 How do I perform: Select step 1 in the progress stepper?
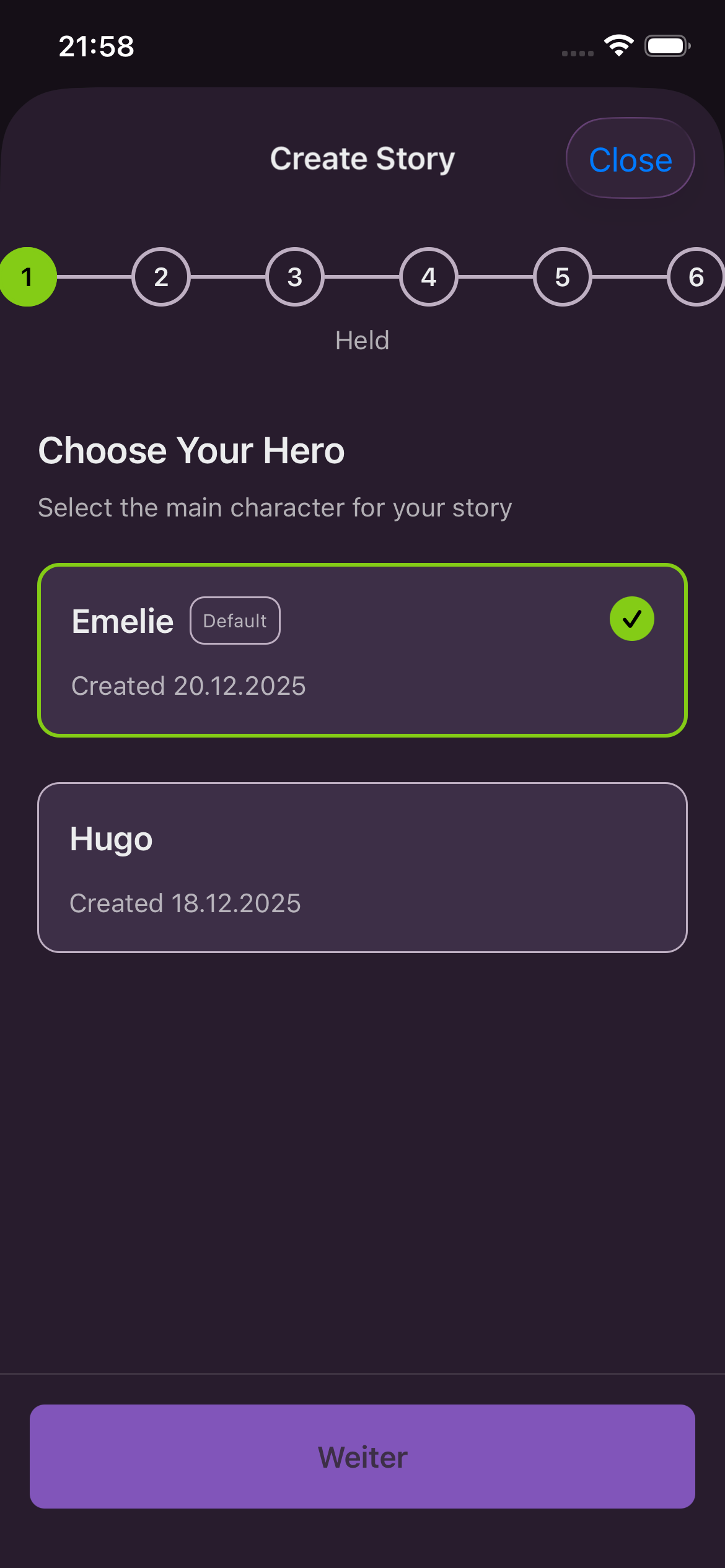(27, 277)
